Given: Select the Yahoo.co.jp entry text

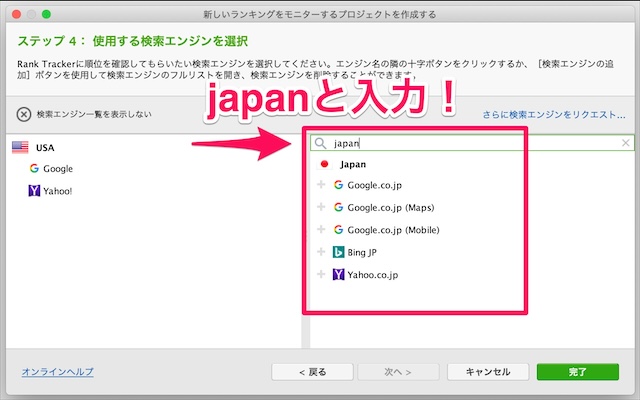Looking at the screenshot, I should (373, 275).
